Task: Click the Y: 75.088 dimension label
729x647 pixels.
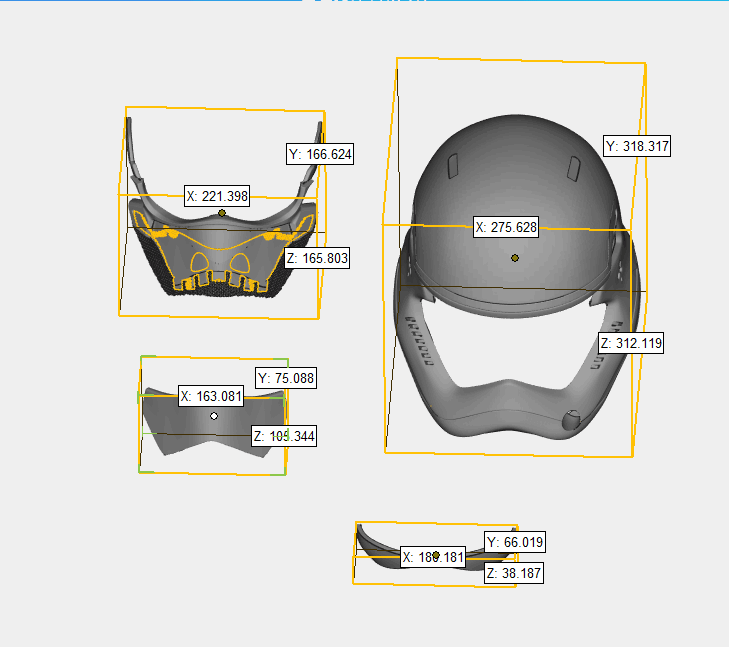Action: (x=286, y=378)
